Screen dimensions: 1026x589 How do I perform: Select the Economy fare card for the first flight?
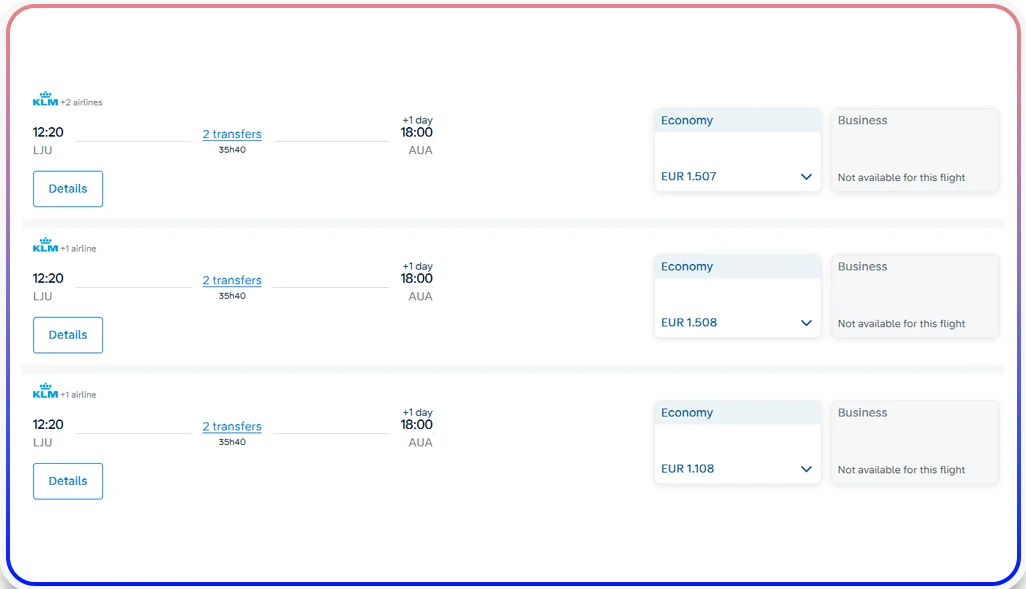click(x=737, y=150)
